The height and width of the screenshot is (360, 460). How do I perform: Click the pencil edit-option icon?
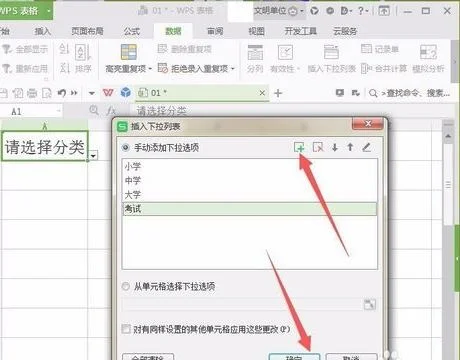(367, 147)
